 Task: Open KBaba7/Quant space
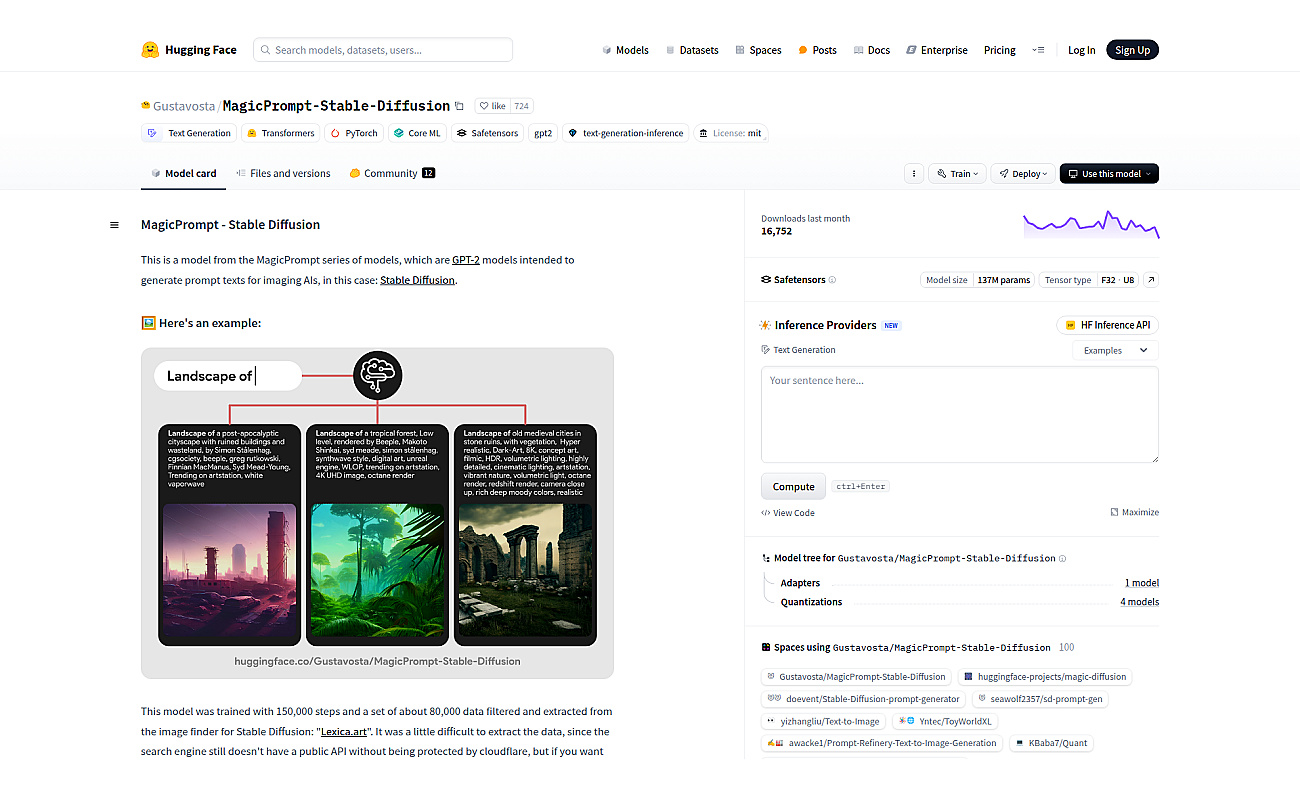coord(1051,743)
